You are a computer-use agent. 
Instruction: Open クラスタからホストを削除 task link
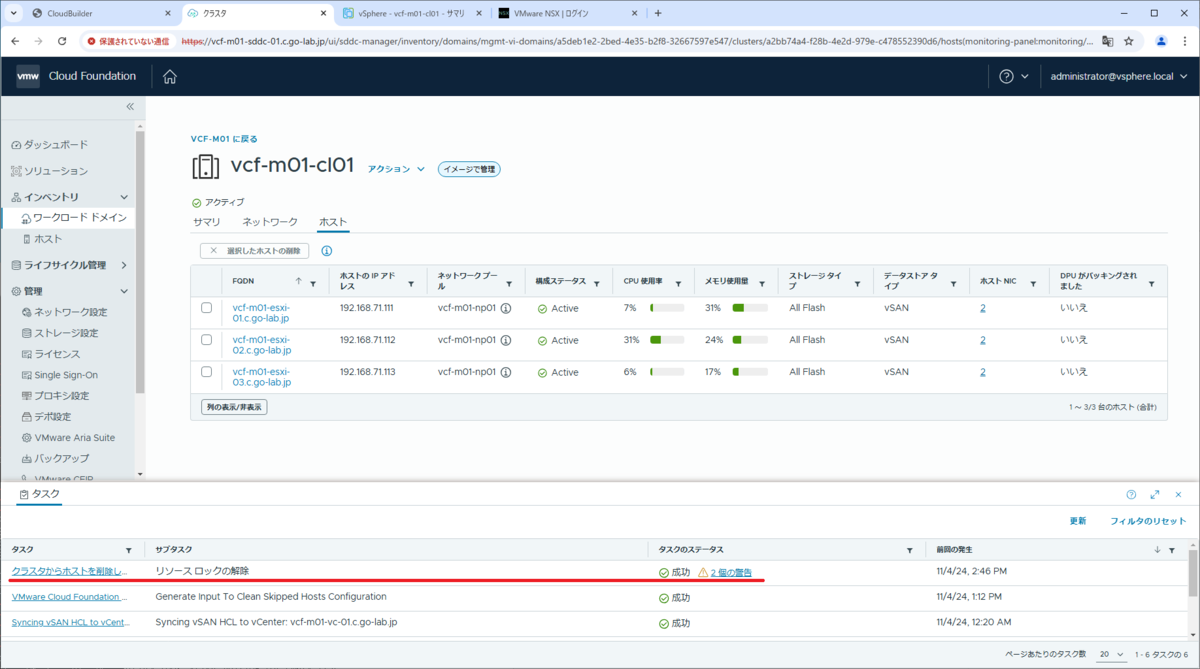coord(69,571)
